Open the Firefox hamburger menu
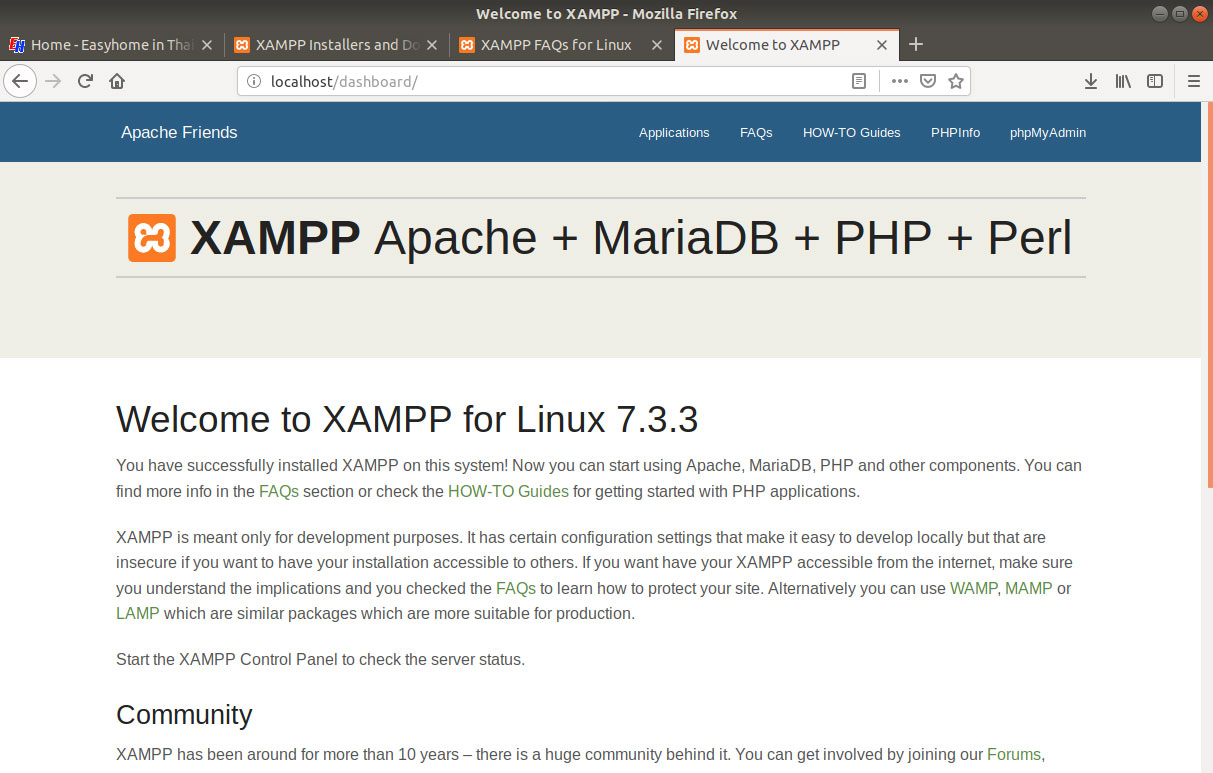Image resolution: width=1213 pixels, height=773 pixels. coord(1193,81)
